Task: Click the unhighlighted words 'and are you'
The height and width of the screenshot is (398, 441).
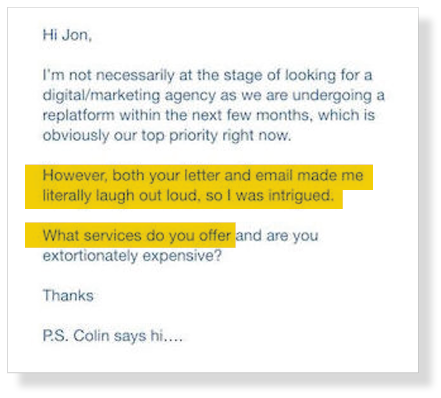Action: coord(277,236)
